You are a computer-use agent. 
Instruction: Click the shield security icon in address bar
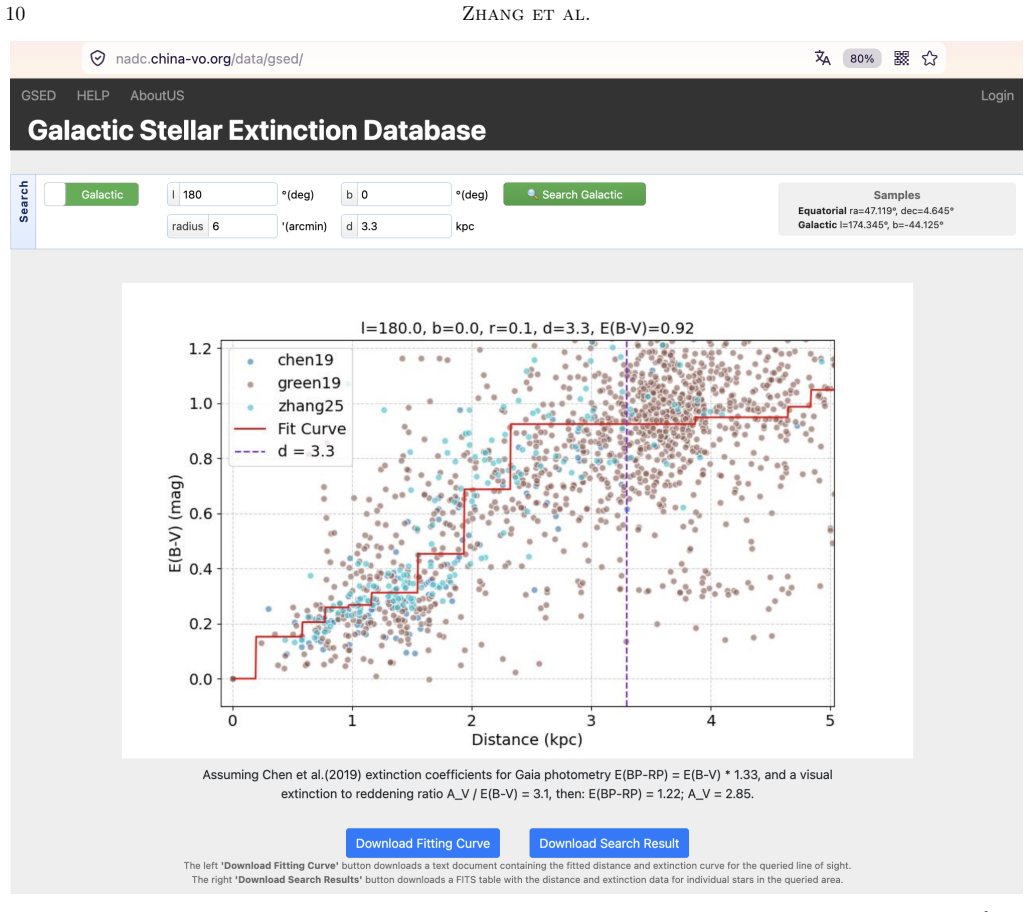(x=98, y=58)
